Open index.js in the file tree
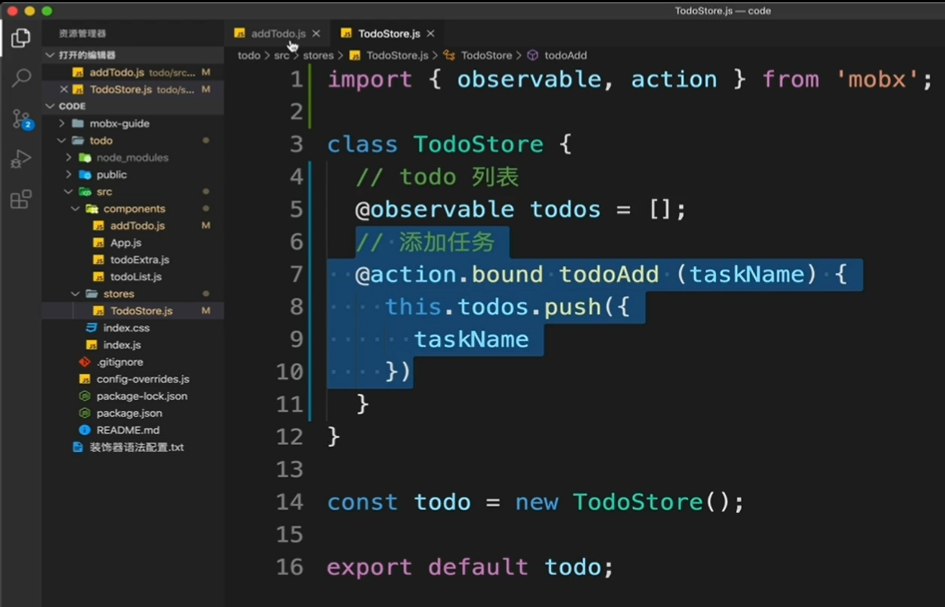 pyautogui.click(x=133, y=345)
